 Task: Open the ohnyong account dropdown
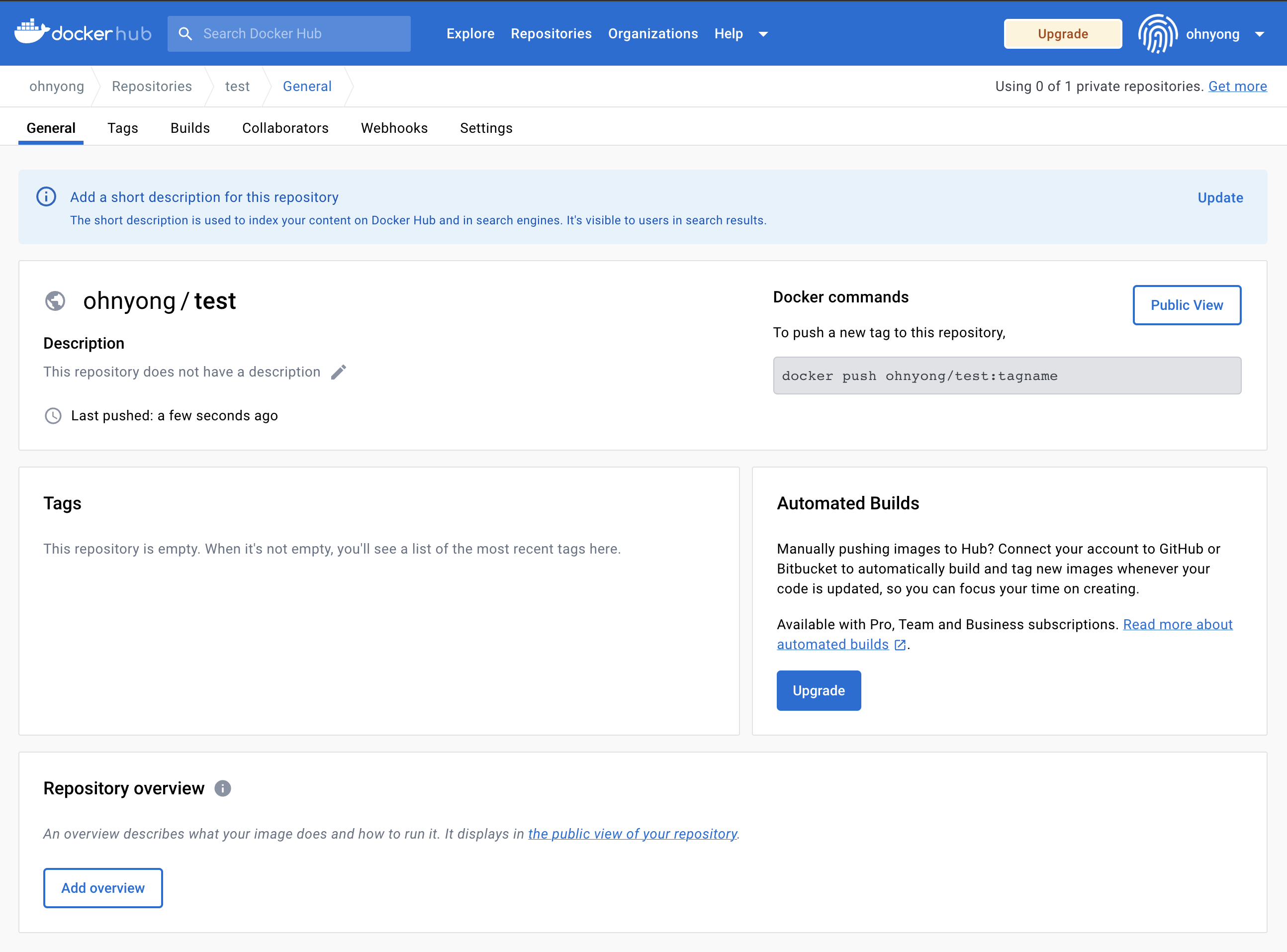point(1259,34)
